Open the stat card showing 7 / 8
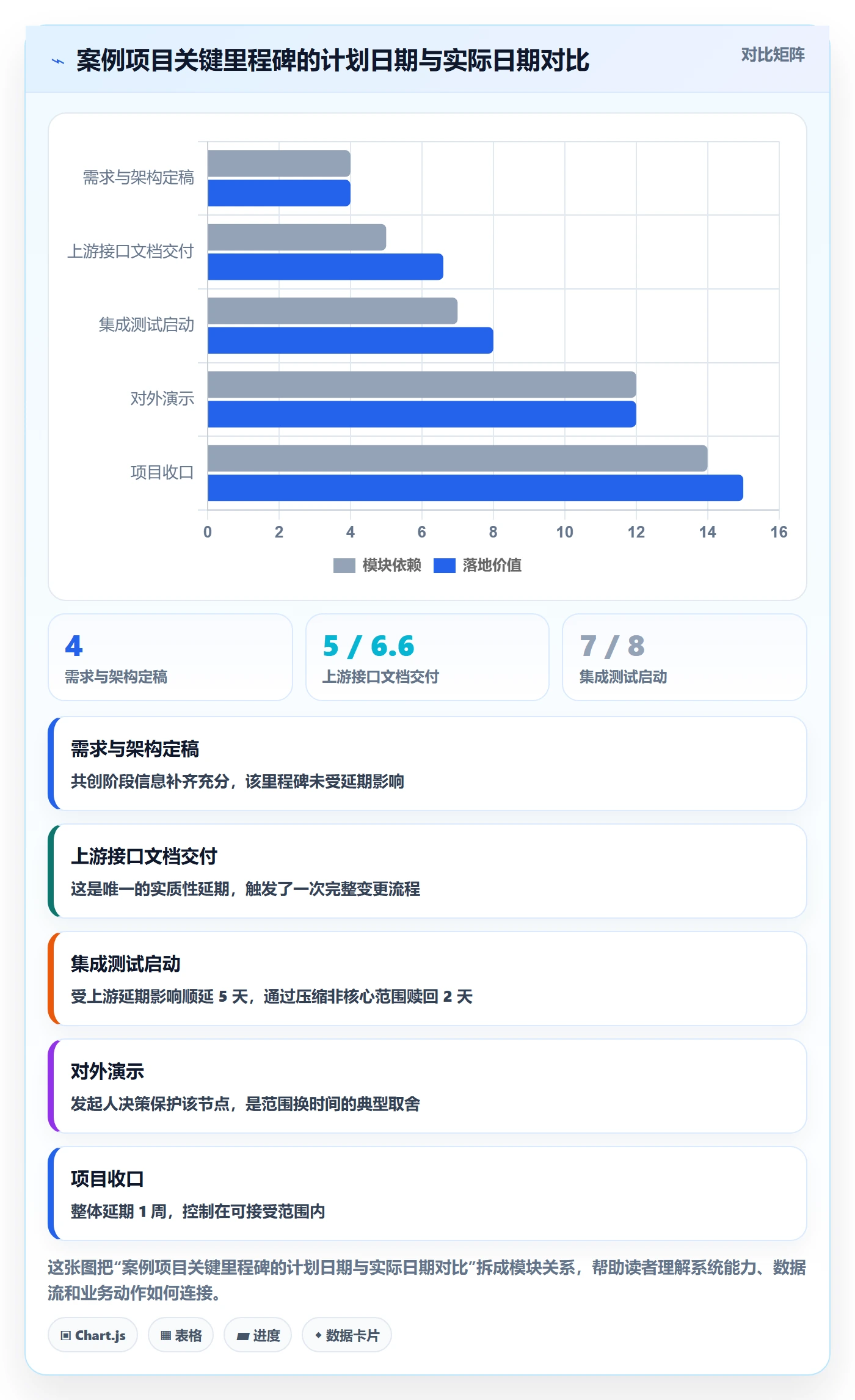Image resolution: width=855 pixels, height=1400 pixels. click(685, 657)
